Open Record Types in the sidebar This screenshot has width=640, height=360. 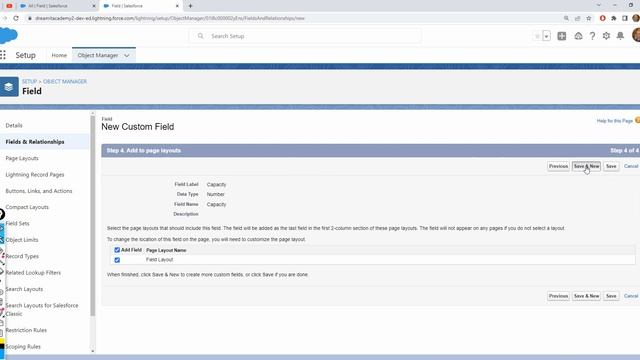coord(22,256)
